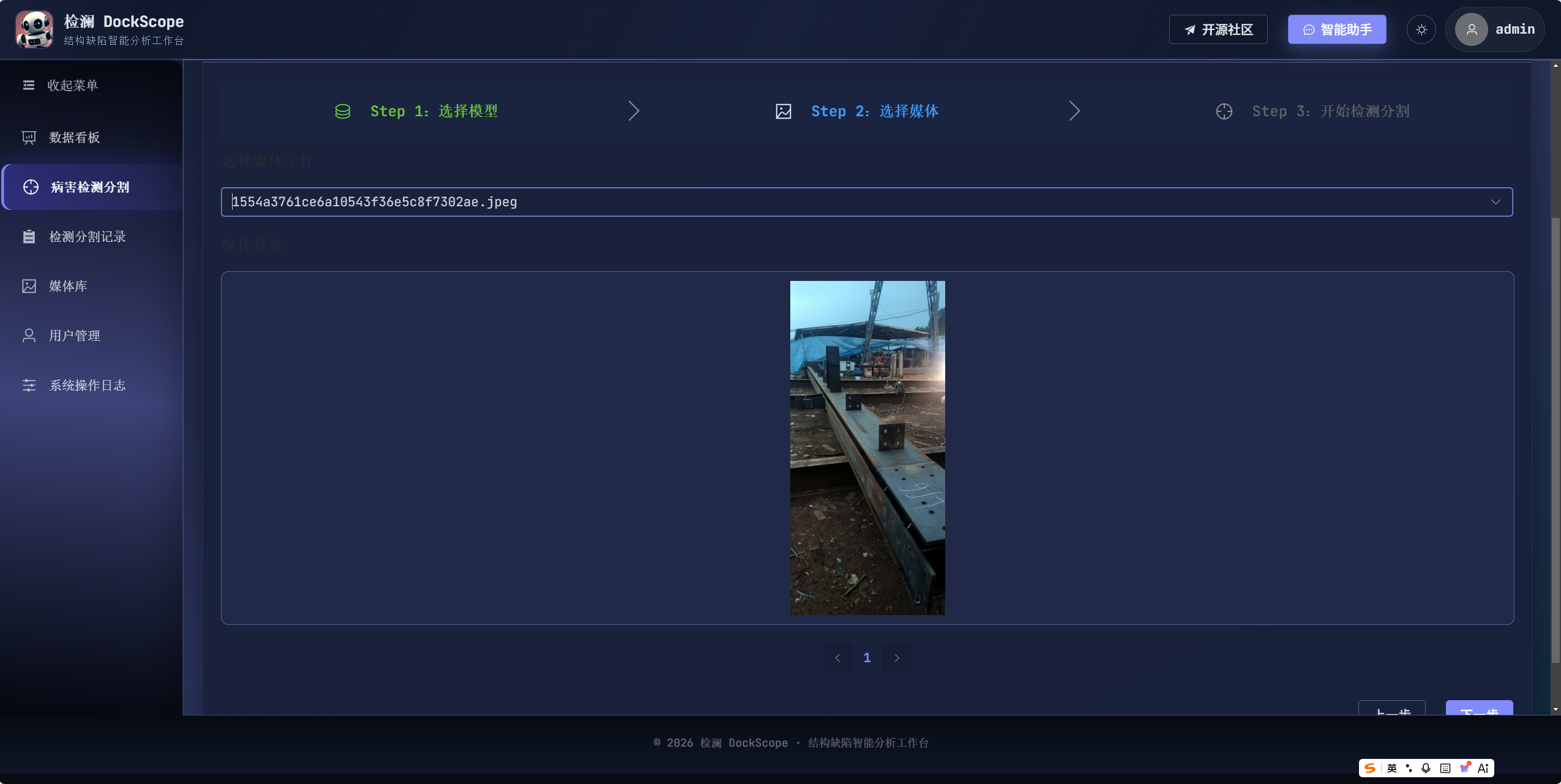
Task: Click the media filename input field
Action: point(867,202)
